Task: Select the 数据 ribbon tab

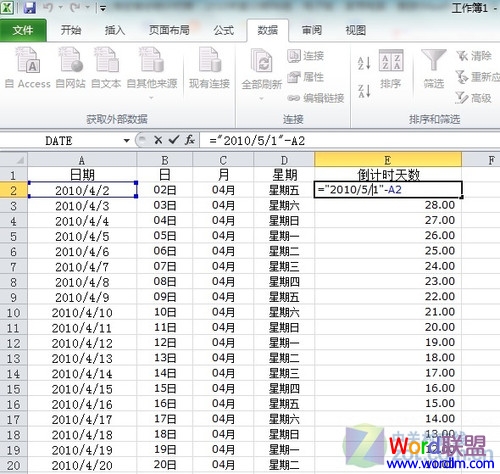Action: point(267,30)
